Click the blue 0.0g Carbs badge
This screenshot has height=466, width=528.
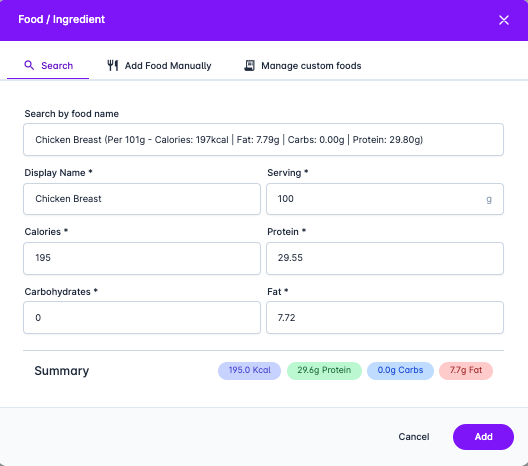[x=400, y=371]
